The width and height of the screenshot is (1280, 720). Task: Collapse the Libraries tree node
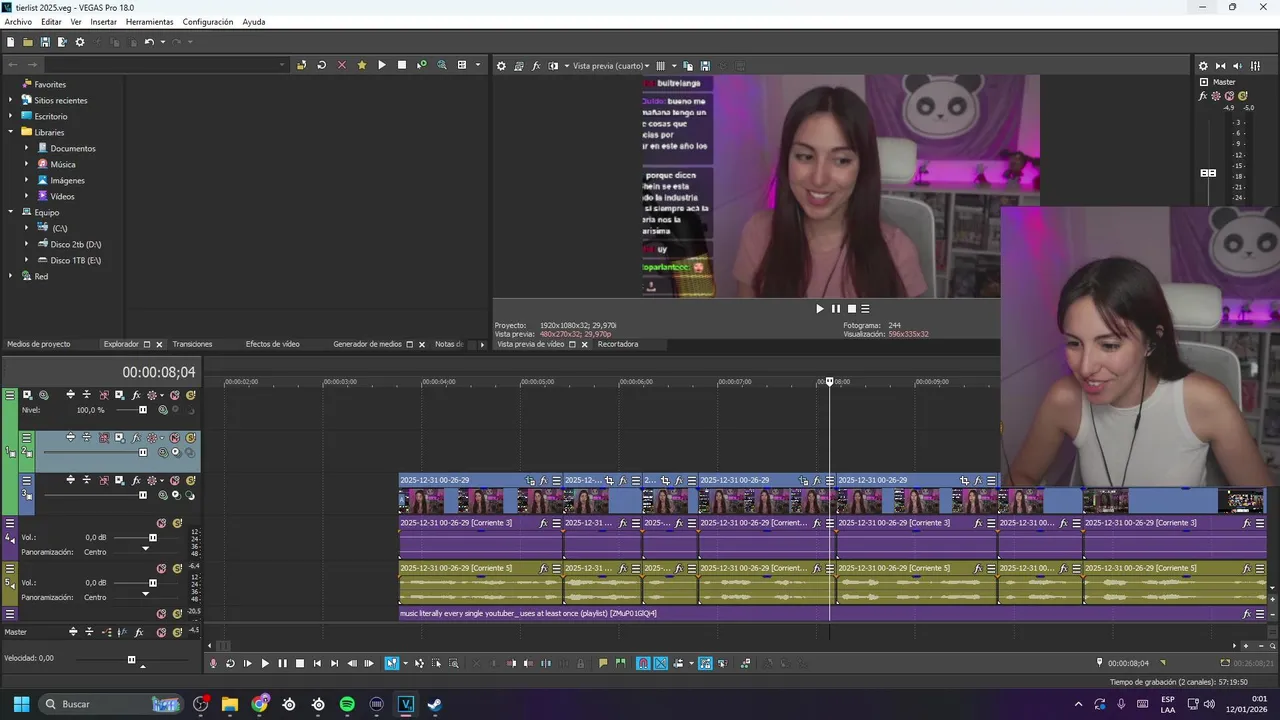(11, 132)
